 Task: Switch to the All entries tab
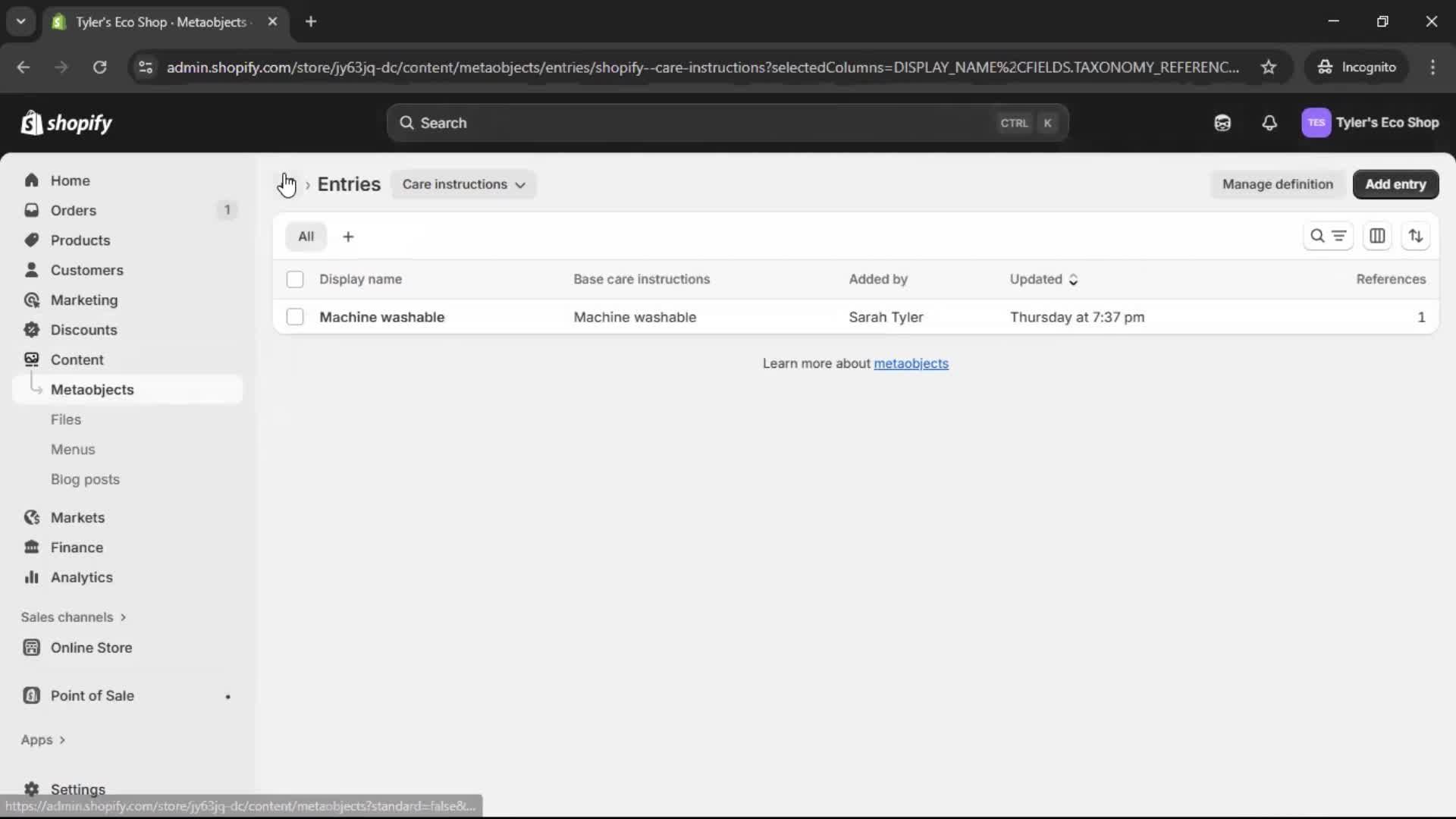pos(306,236)
